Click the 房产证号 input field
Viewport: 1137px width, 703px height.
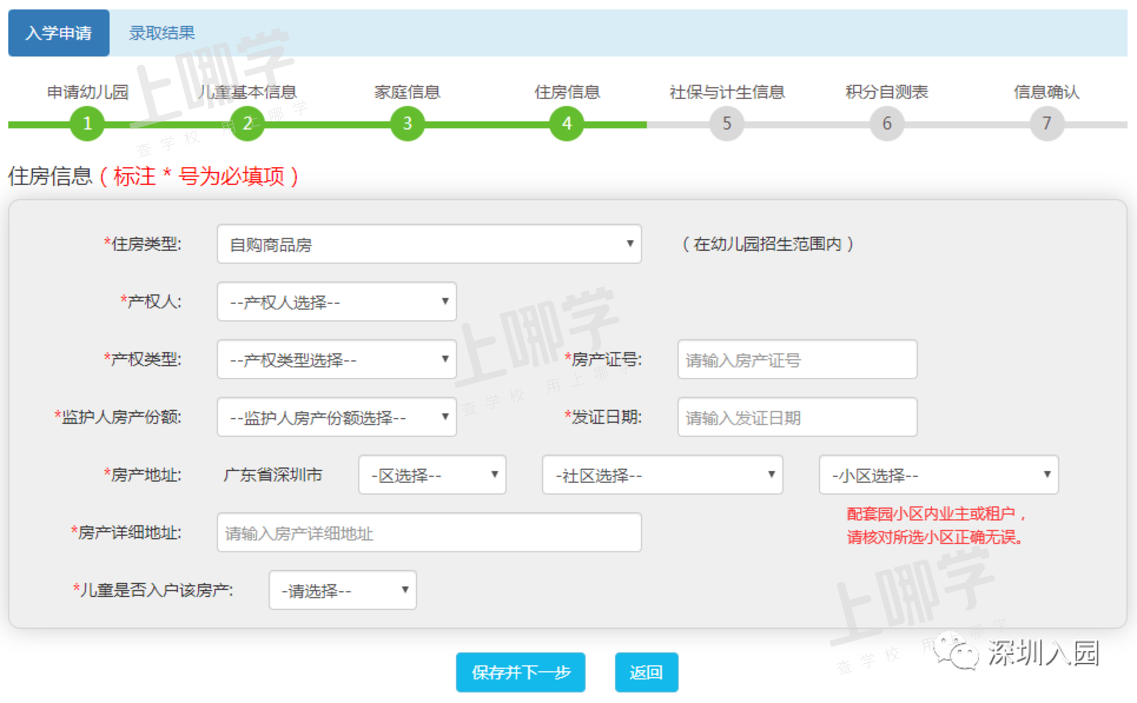798,359
